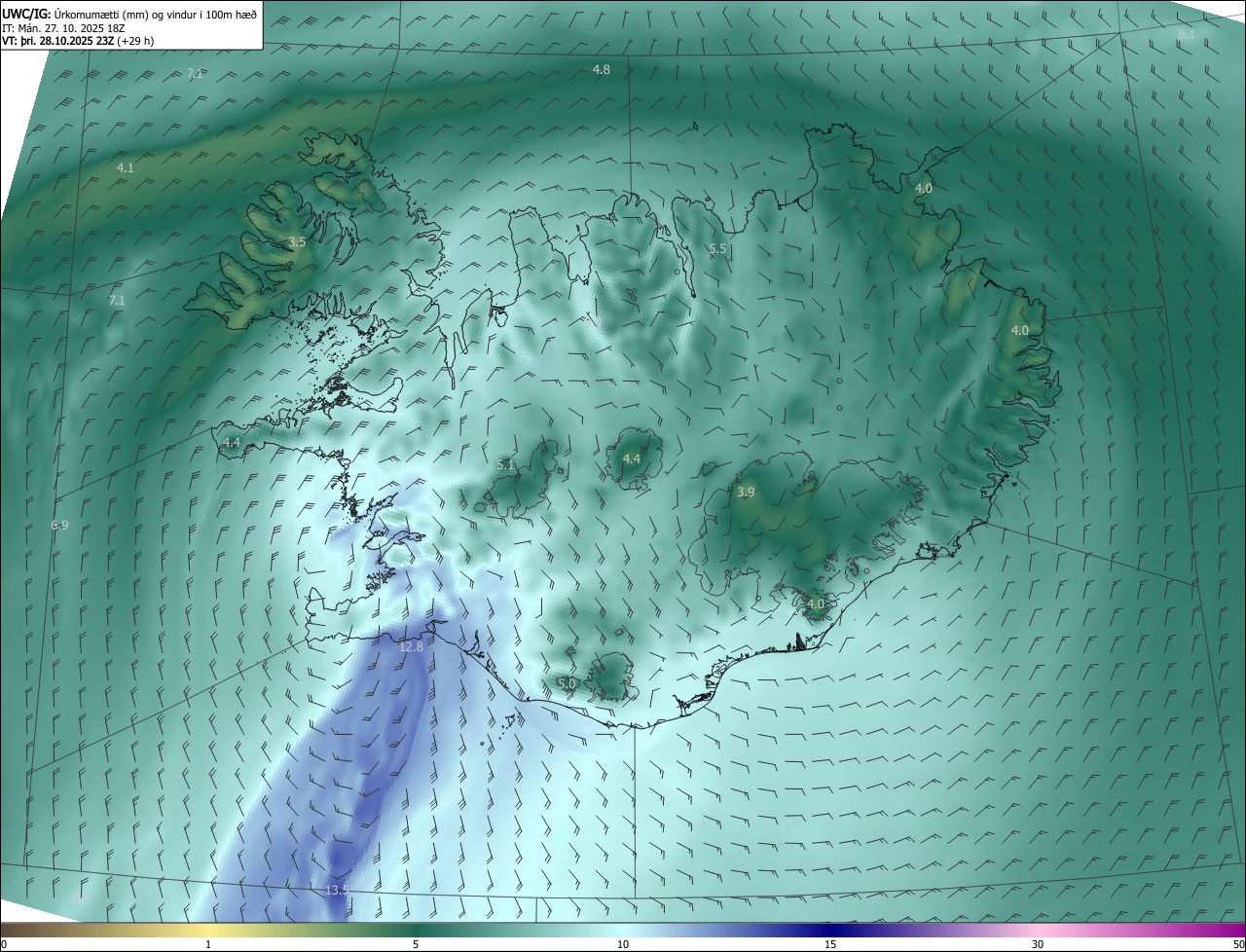The image size is (1246, 952).
Task: Click the 5 tick on the color scale
Action: [x=416, y=945]
